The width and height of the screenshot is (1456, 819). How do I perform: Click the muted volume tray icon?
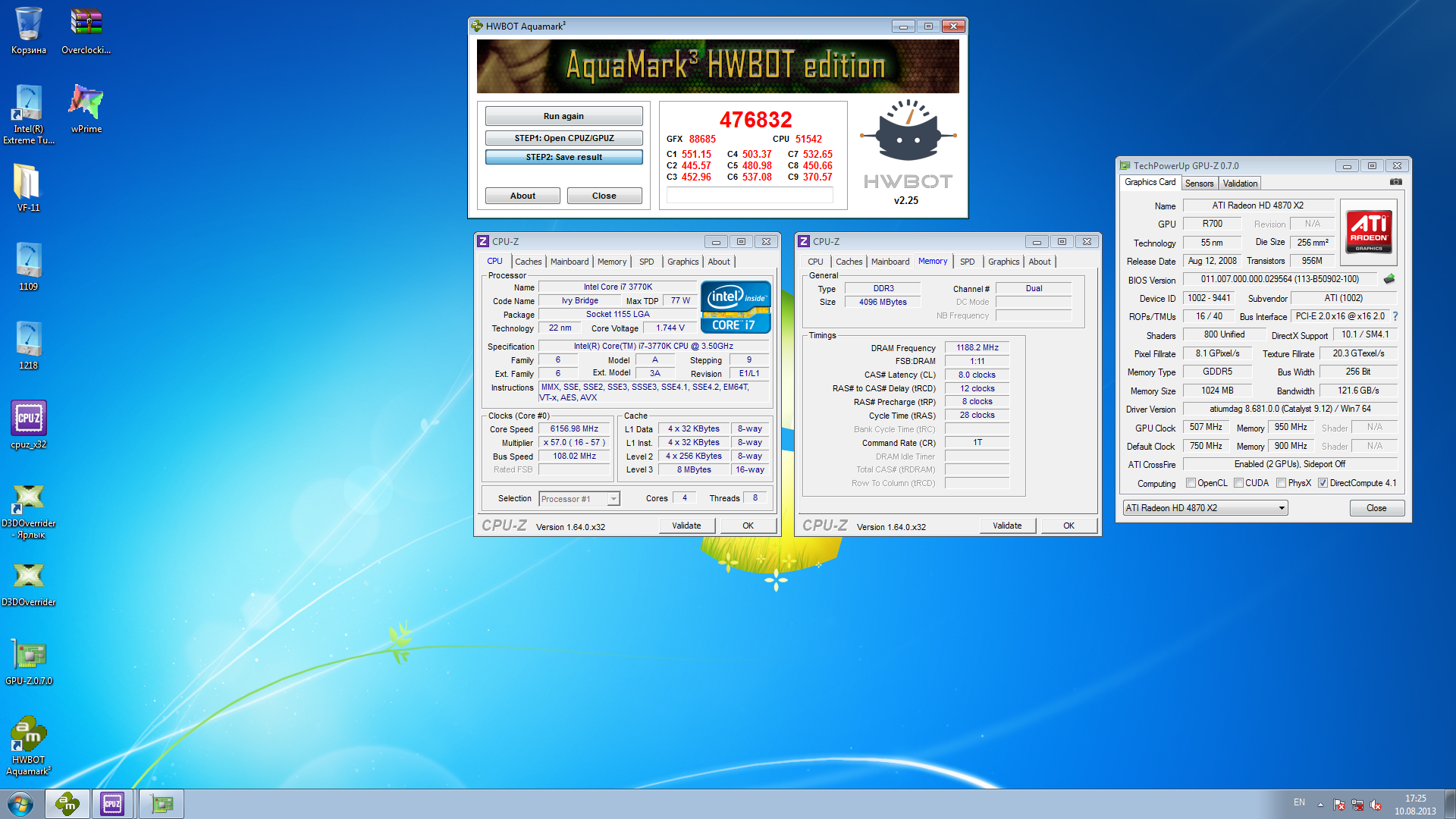[1376, 805]
